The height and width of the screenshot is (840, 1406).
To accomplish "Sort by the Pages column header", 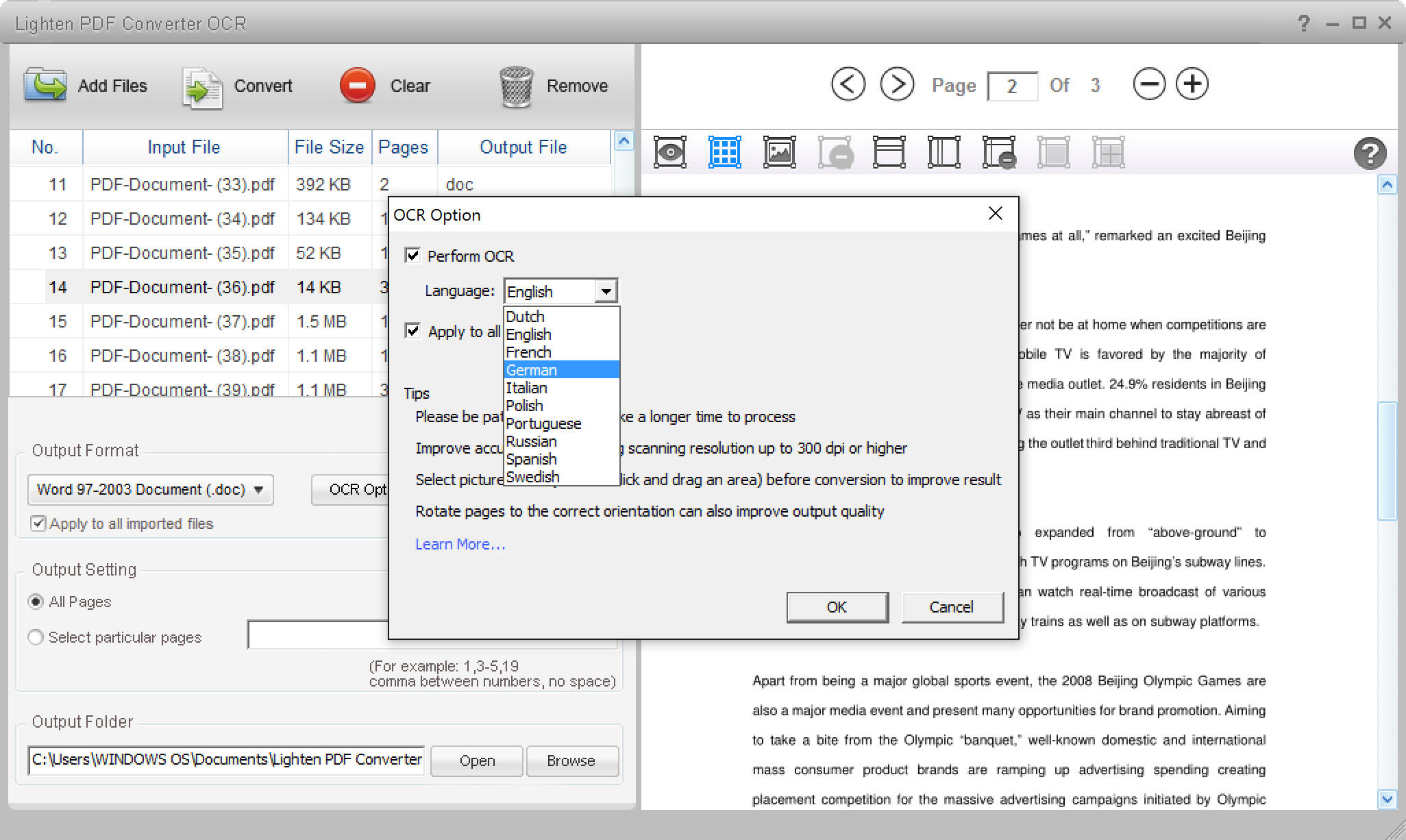I will (404, 147).
